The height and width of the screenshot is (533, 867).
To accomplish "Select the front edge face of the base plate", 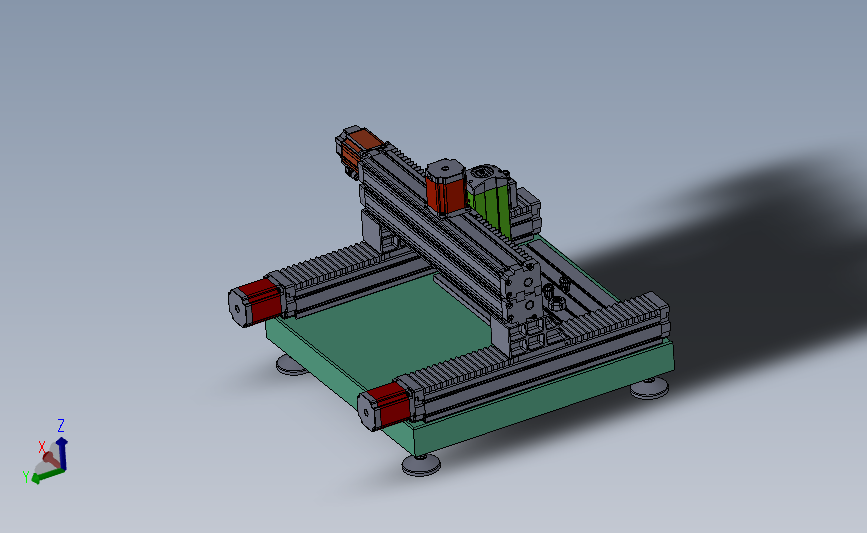I will click(545, 398).
